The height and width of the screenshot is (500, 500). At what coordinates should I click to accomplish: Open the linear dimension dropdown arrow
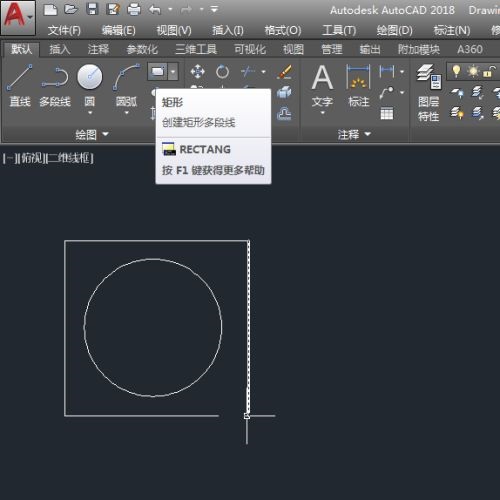click(x=402, y=71)
